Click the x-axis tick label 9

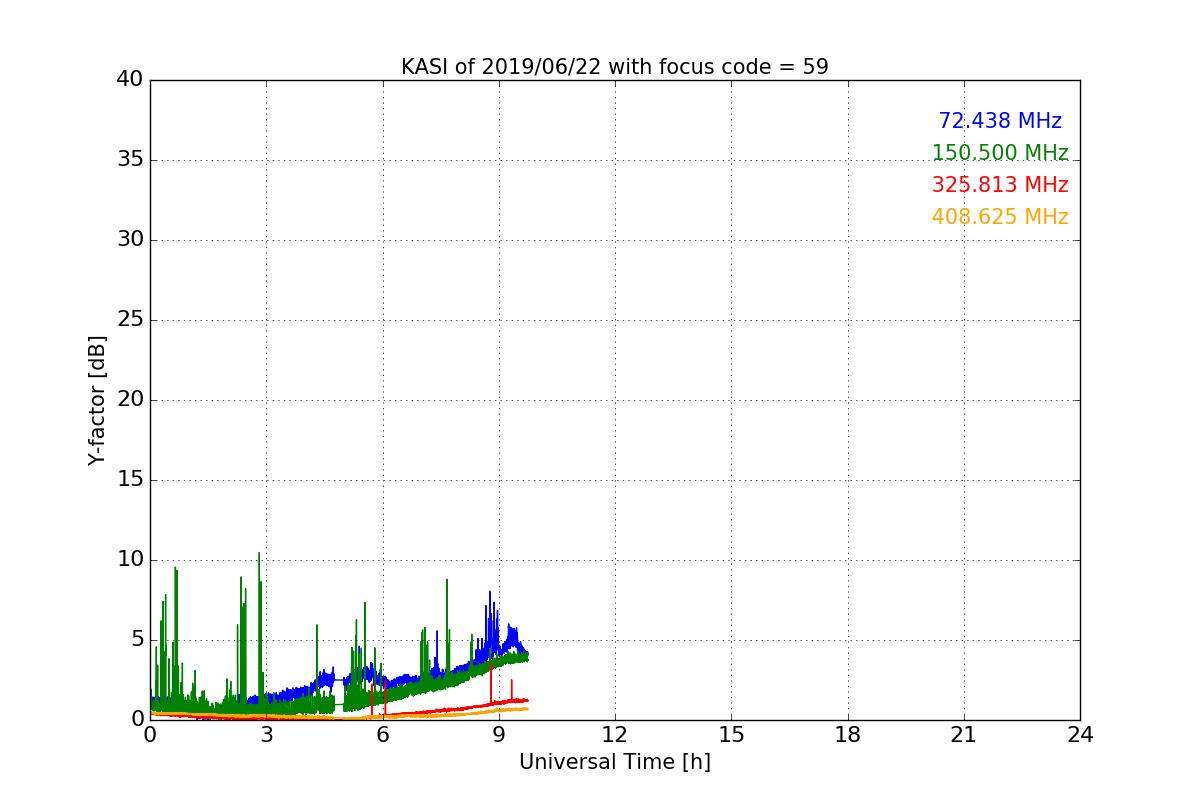pyautogui.click(x=499, y=735)
